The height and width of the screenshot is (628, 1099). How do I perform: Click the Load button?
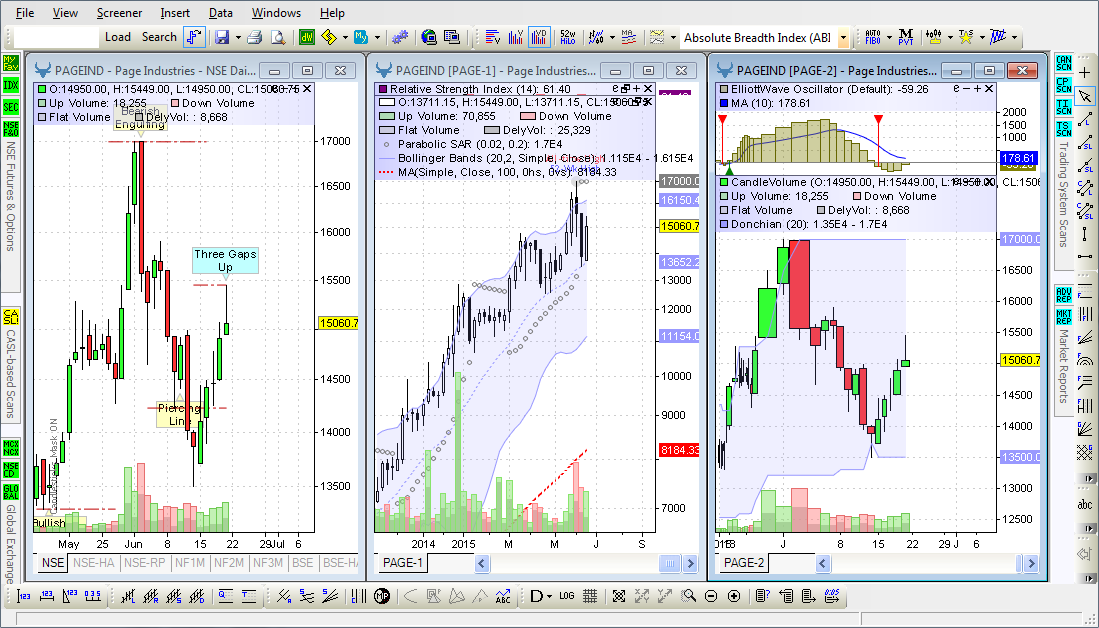[118, 37]
